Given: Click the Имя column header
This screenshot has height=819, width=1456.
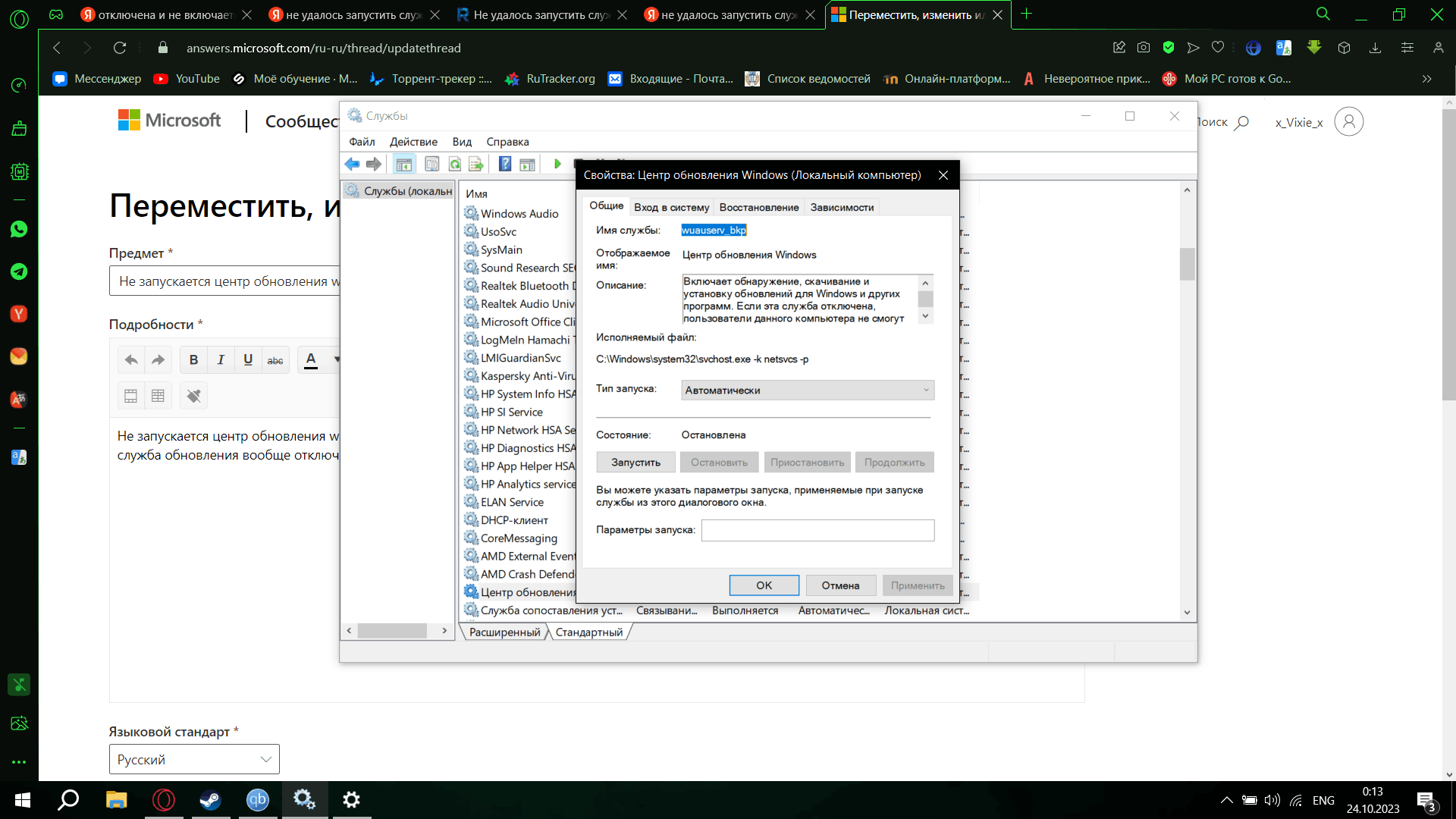Looking at the screenshot, I should click(x=477, y=194).
